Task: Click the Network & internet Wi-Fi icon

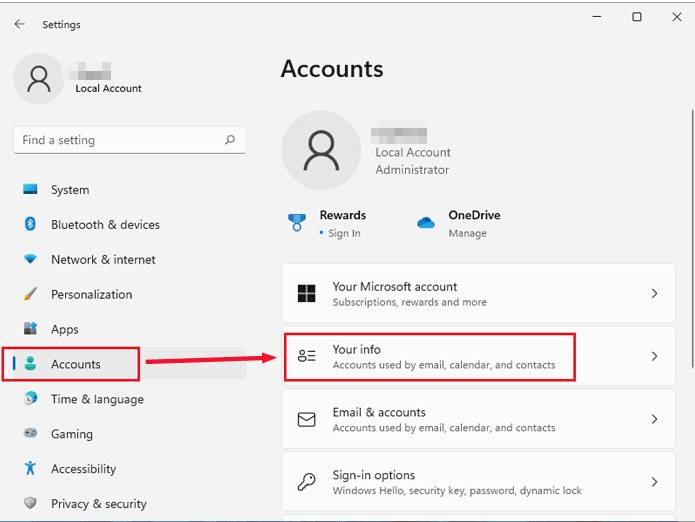Action: point(30,260)
